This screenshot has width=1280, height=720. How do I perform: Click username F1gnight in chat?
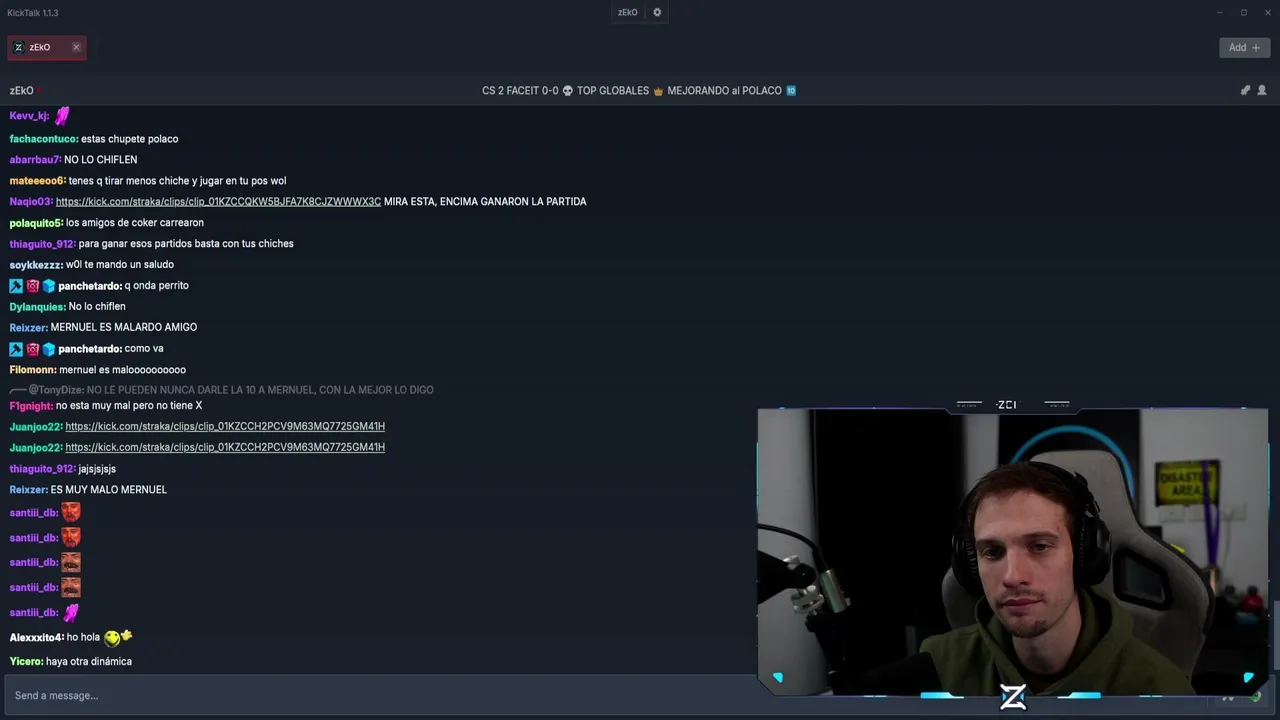[31, 406]
